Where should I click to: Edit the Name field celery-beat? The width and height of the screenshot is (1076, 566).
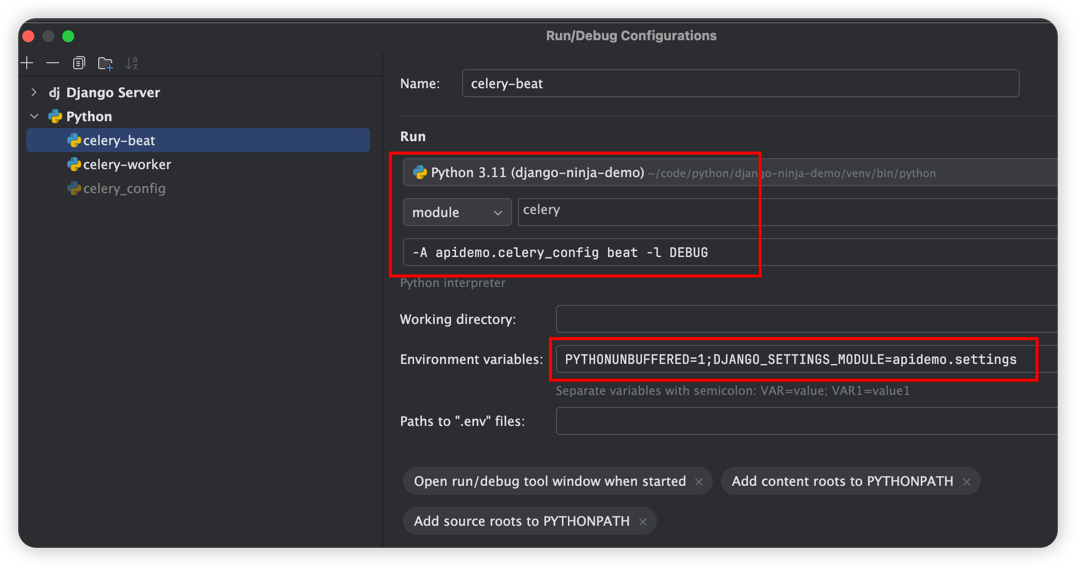pos(740,83)
